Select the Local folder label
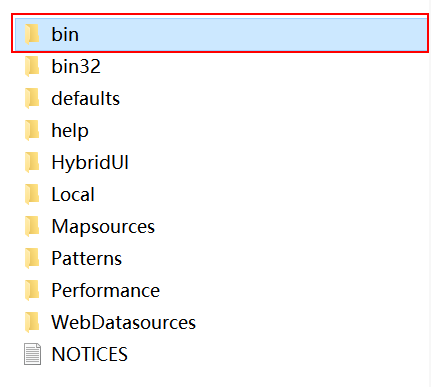Viewport: 437px width, 387px height. [73, 194]
